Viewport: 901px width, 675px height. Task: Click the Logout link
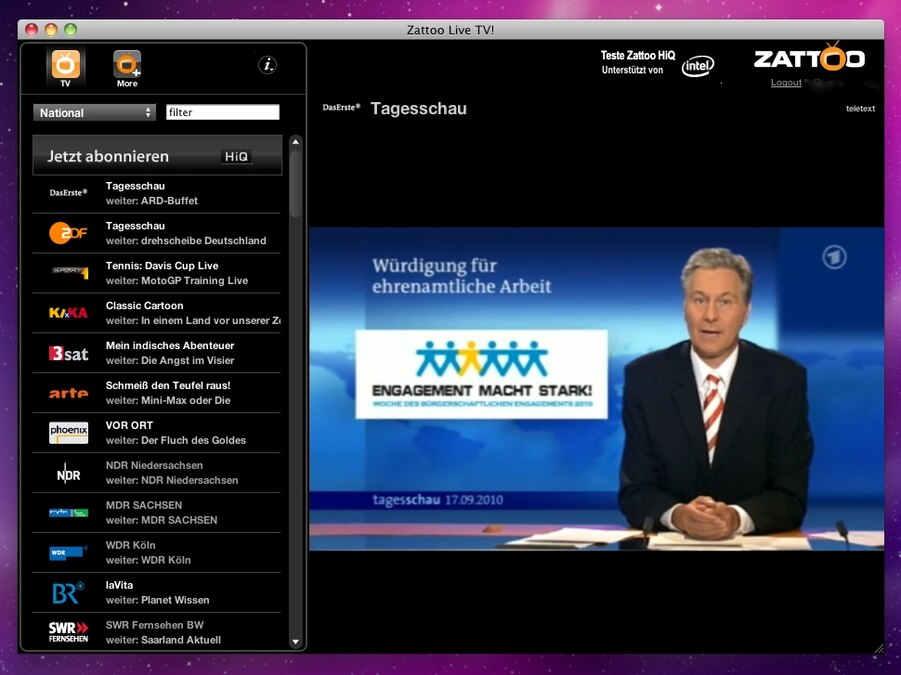point(786,83)
